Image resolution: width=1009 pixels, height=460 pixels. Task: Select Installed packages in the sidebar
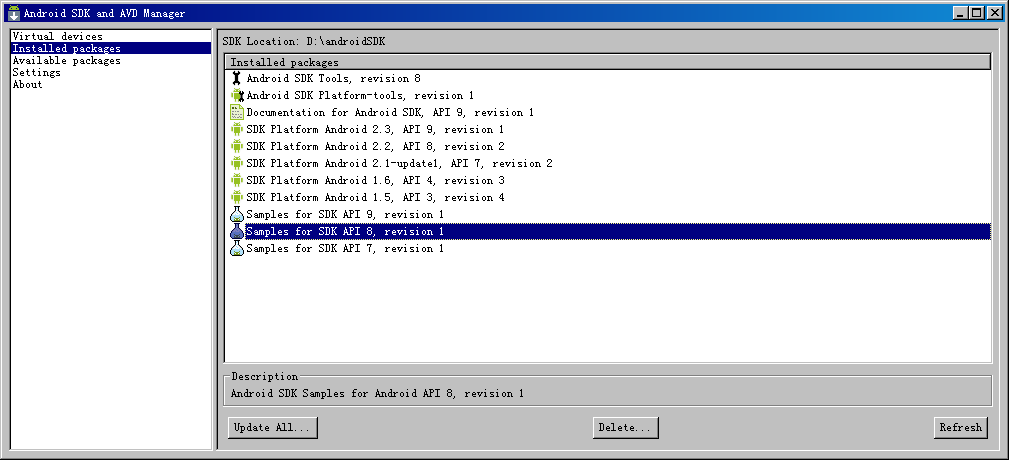[x=111, y=48]
